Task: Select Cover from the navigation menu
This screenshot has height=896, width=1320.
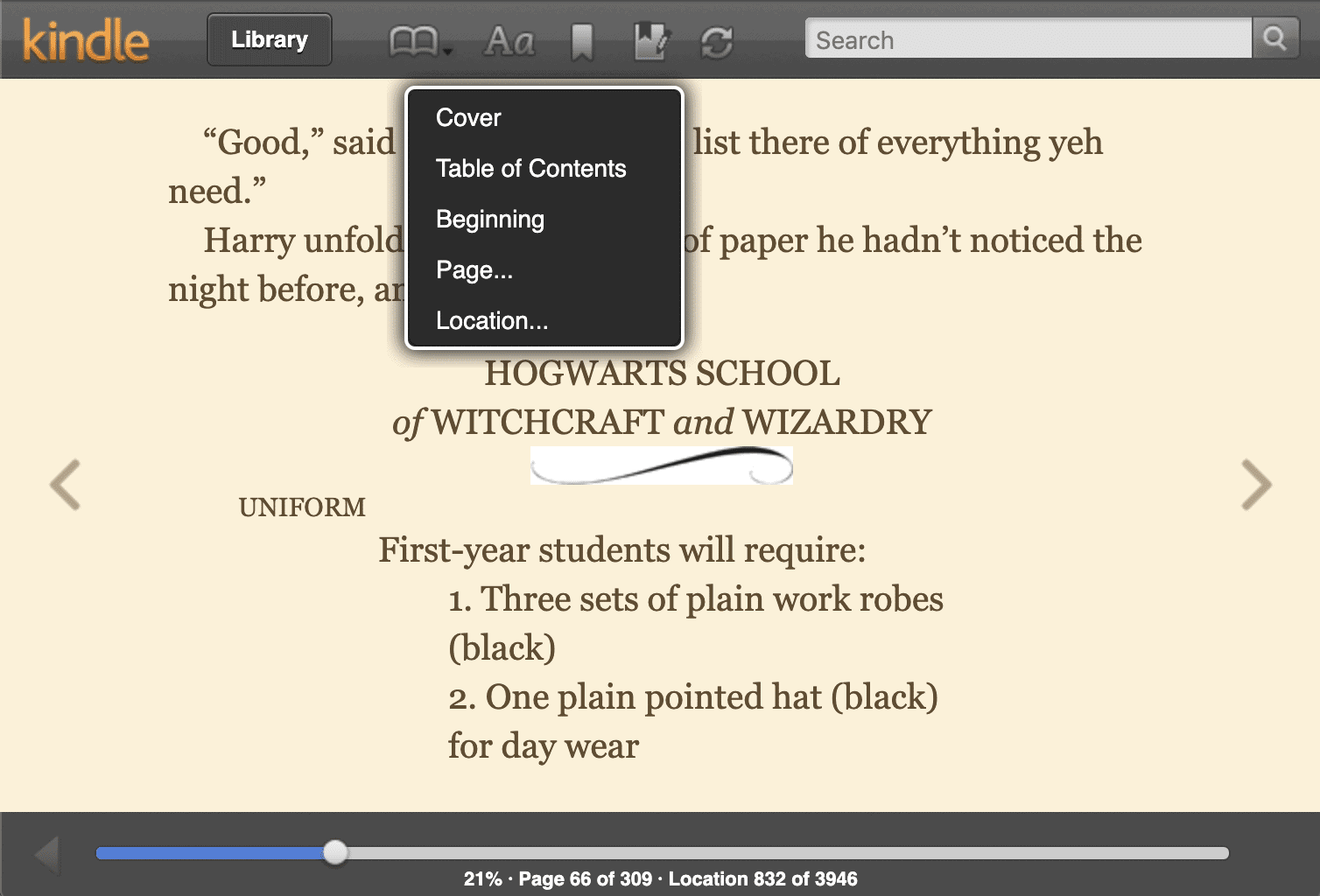Action: point(468,117)
